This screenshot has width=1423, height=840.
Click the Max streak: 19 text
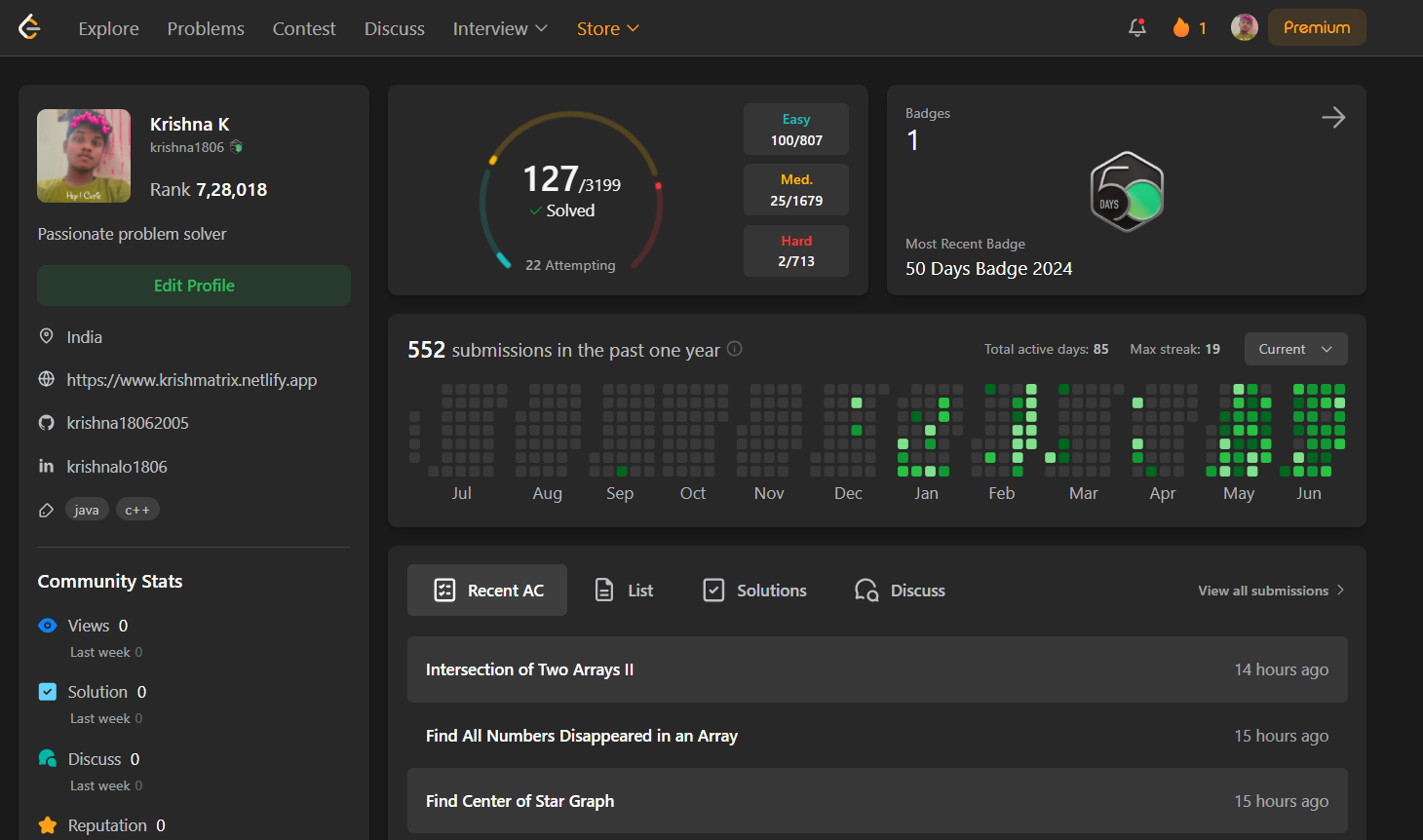(x=1174, y=349)
